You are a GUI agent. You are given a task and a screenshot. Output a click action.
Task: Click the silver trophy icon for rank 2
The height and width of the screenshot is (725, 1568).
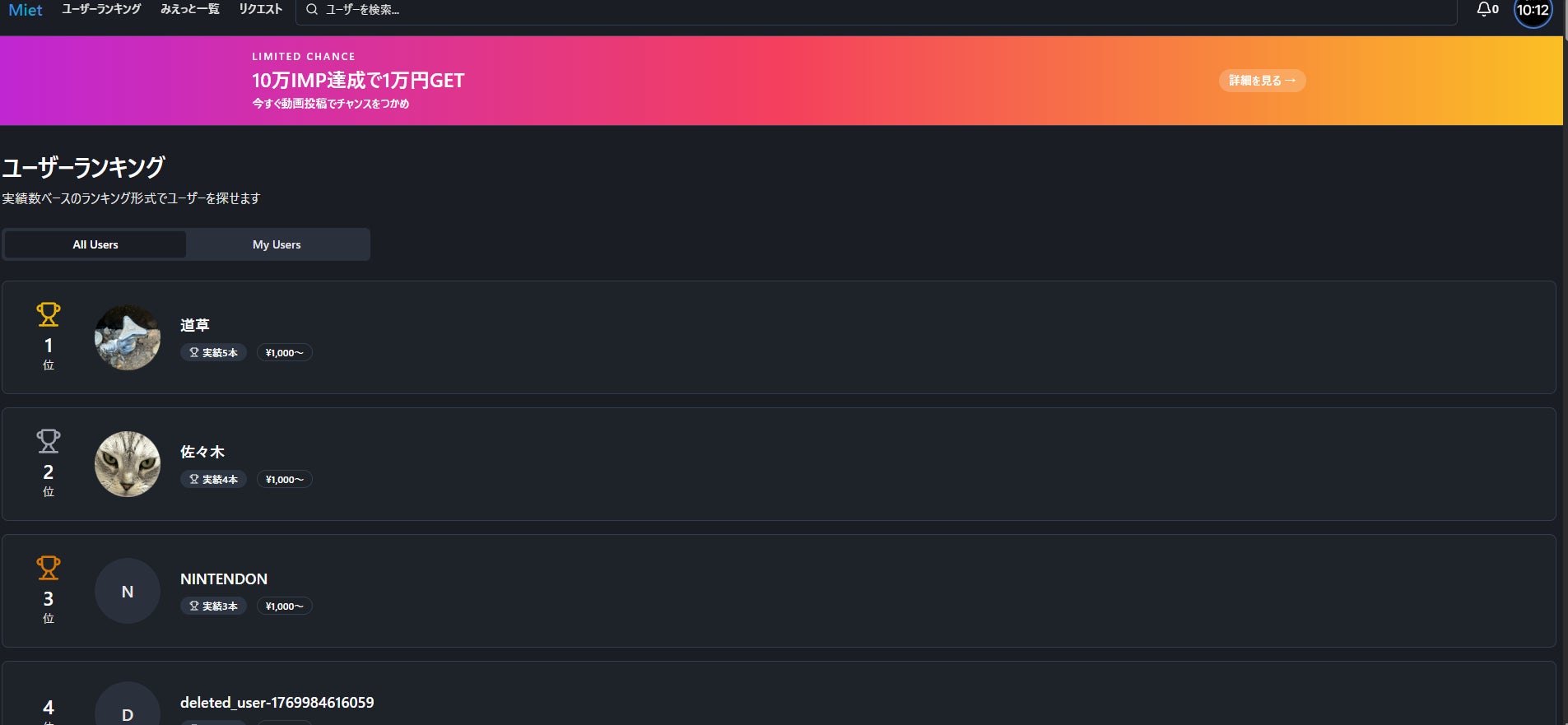[49, 441]
